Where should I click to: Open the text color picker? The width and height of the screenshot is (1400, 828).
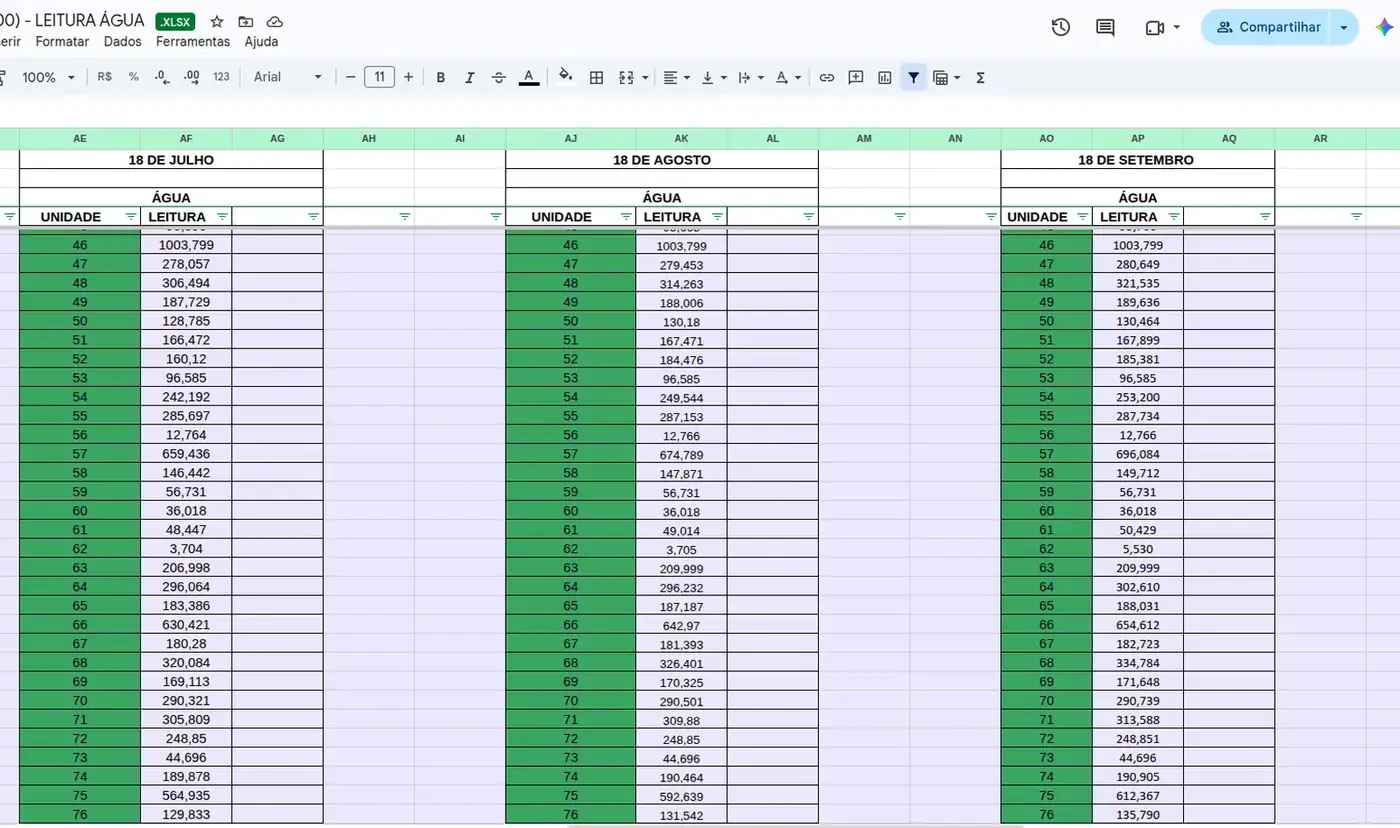[x=529, y=77]
